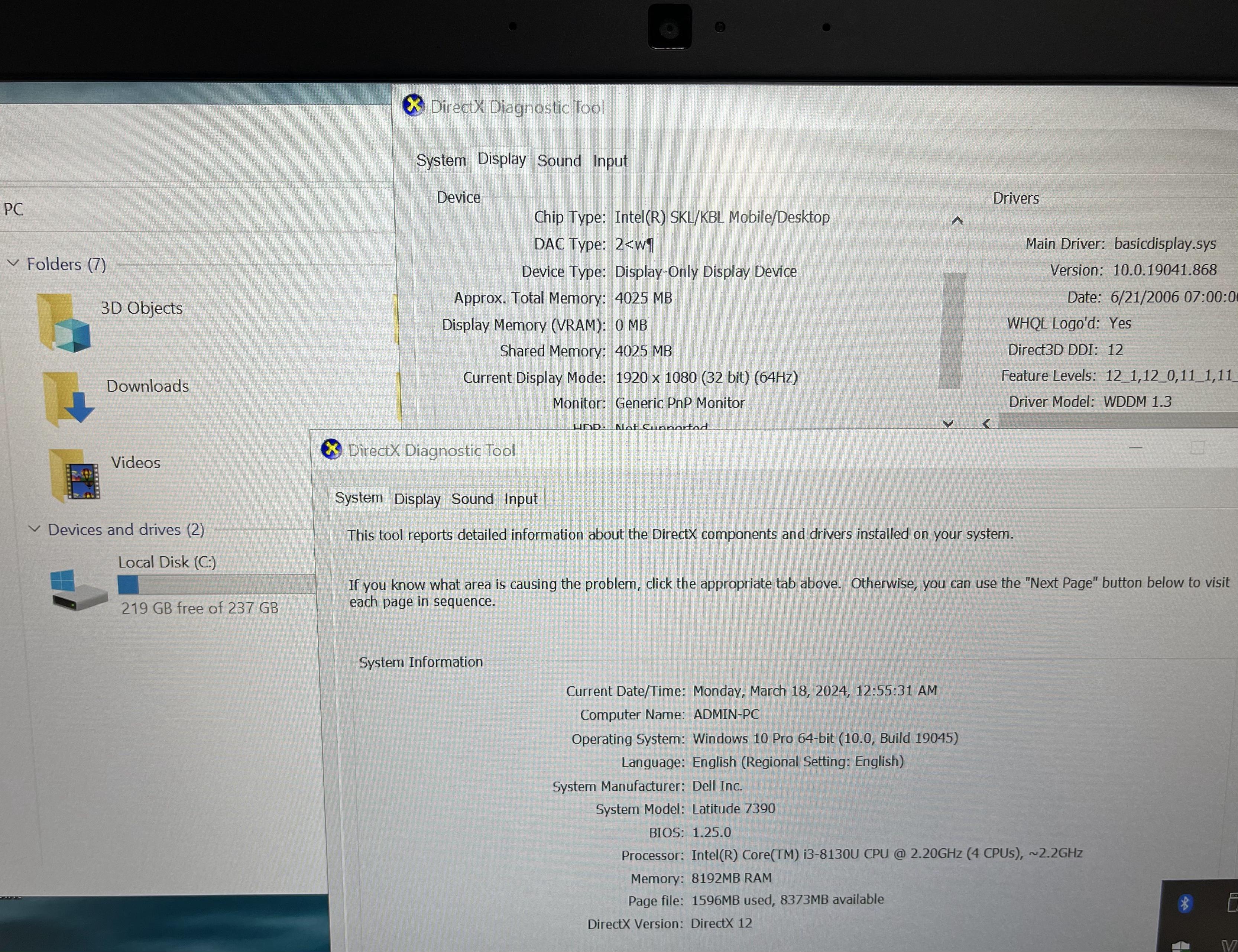Click the 3D Objects folder label

click(x=142, y=308)
